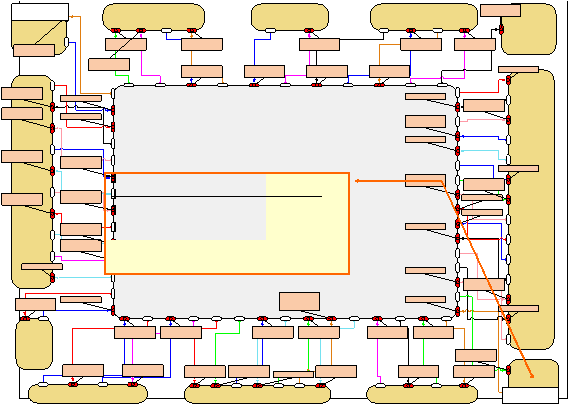The width and height of the screenshot is (569, 405).
Task: Click the thin narrow peach bar at bottom center
Action: [293, 374]
